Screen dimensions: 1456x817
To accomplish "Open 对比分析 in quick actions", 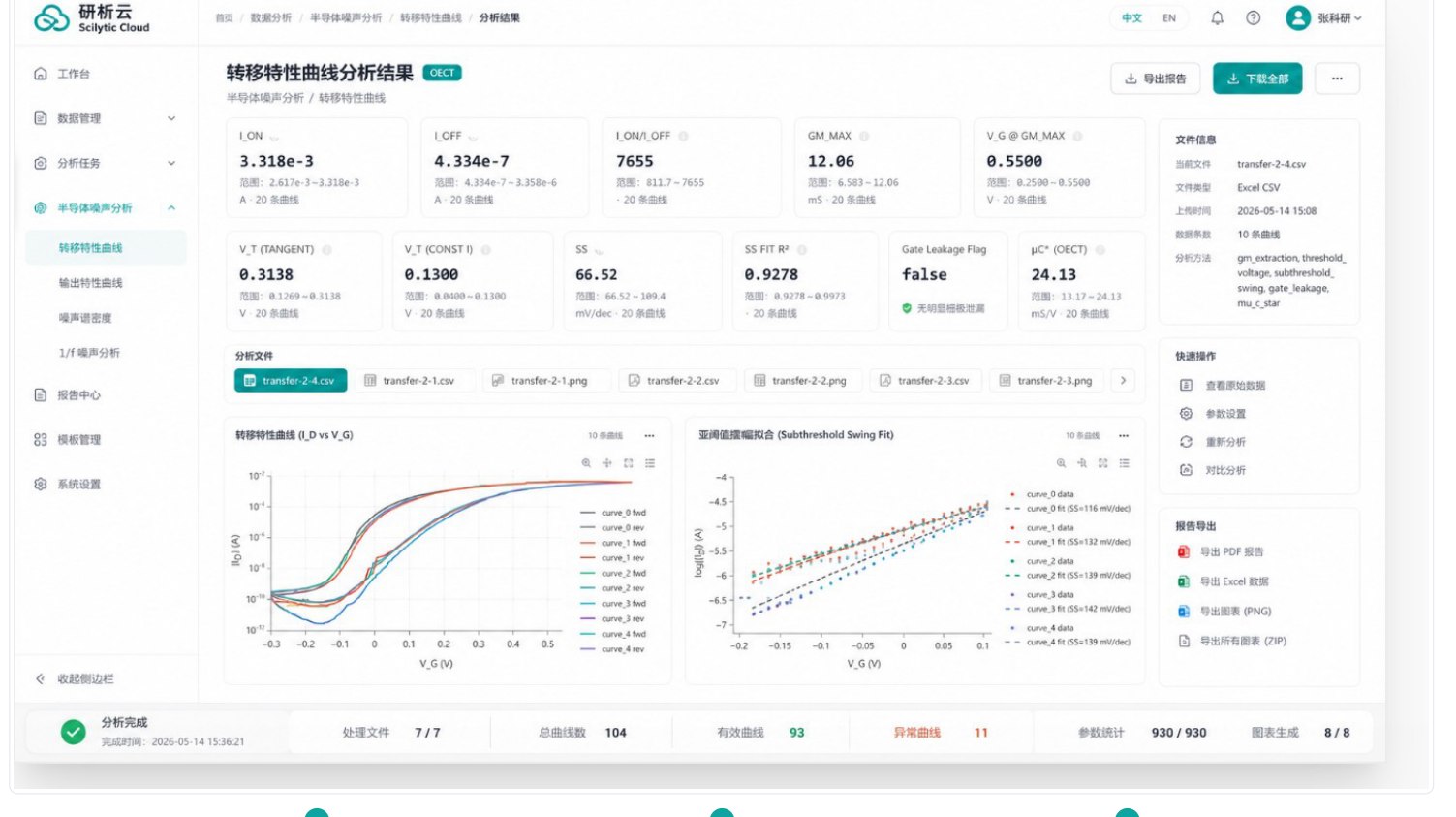I will pyautogui.click(x=1213, y=470).
